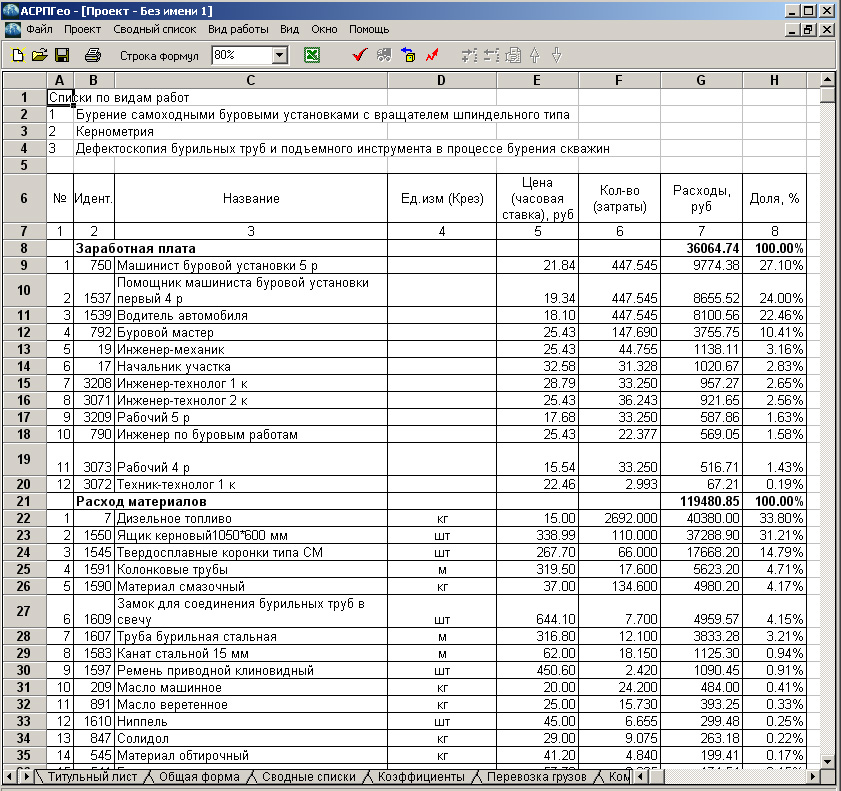
Task: Click the Excel export icon
Action: pyautogui.click(x=312, y=55)
